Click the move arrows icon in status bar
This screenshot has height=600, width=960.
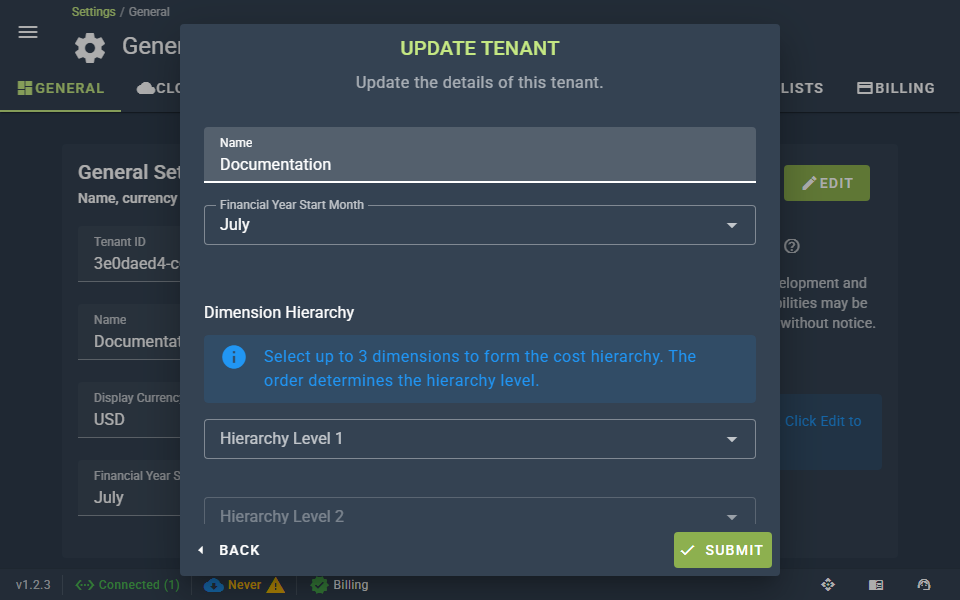click(828, 585)
